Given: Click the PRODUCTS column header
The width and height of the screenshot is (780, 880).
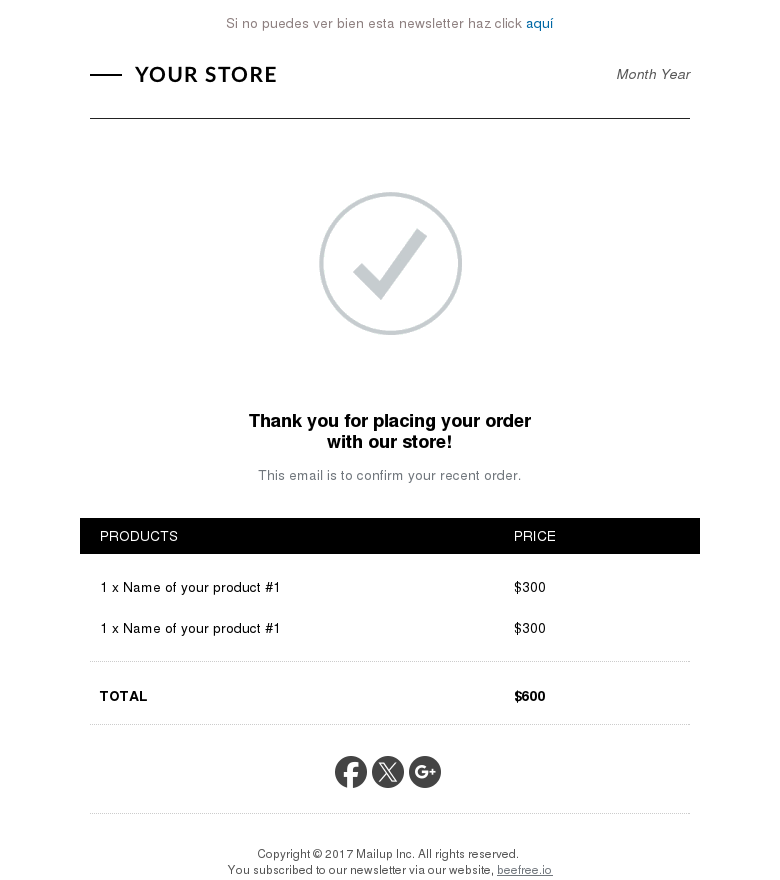Looking at the screenshot, I should coord(139,536).
